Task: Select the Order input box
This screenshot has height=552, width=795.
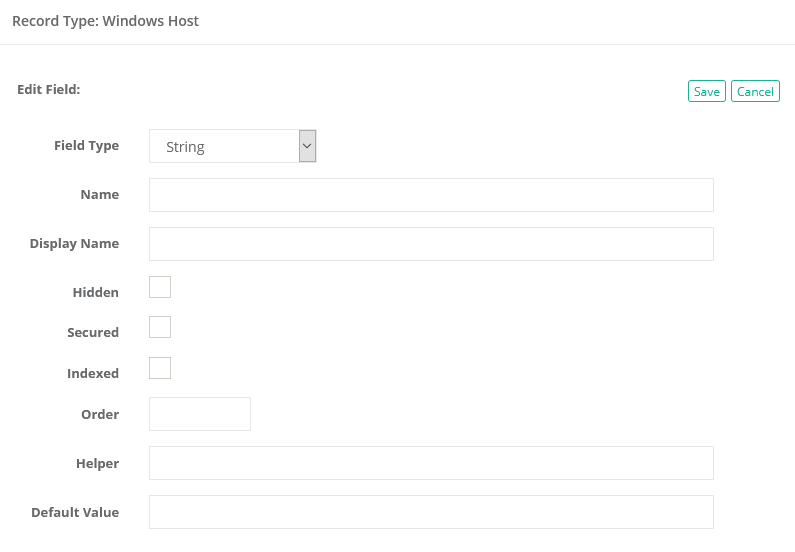Action: 200,414
